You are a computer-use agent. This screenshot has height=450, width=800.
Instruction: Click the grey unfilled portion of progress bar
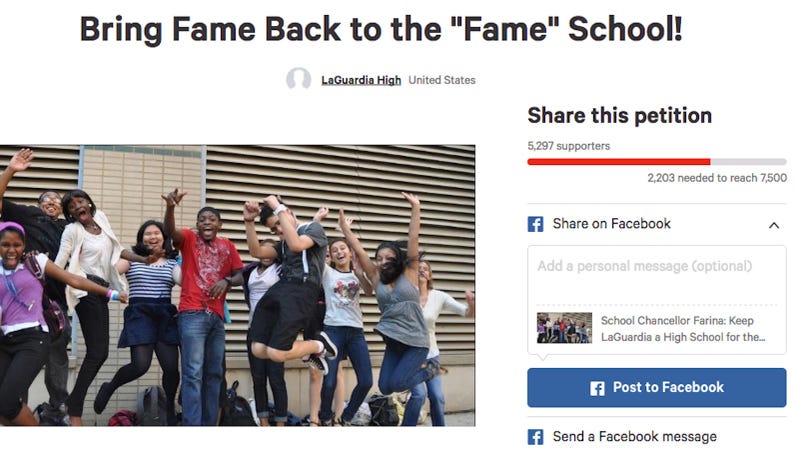748,162
